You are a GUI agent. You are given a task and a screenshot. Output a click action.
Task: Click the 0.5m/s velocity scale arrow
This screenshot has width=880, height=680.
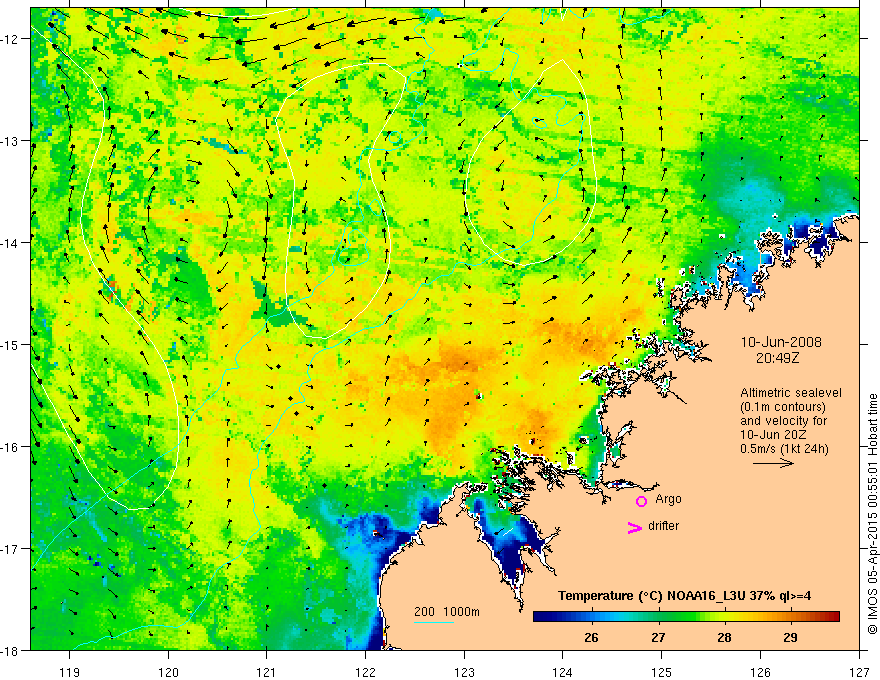tap(773, 463)
